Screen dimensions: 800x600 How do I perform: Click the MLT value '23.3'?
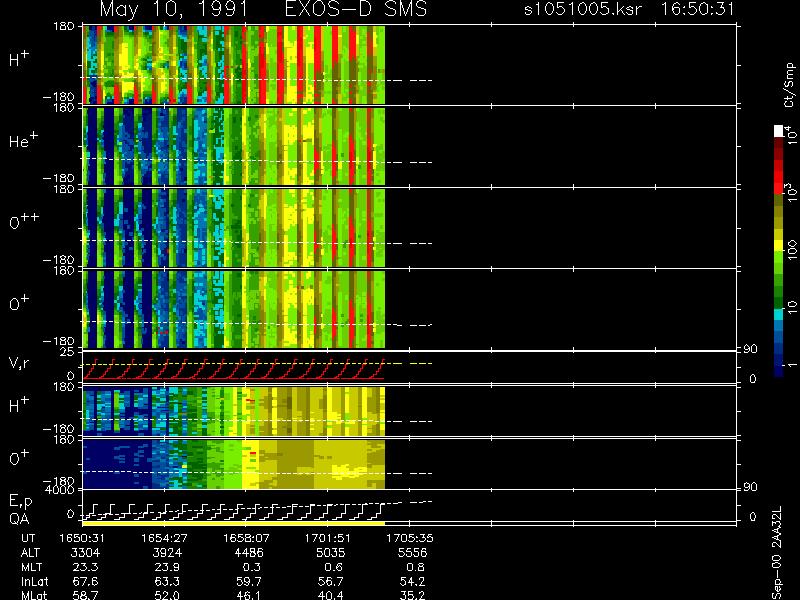(x=88, y=567)
